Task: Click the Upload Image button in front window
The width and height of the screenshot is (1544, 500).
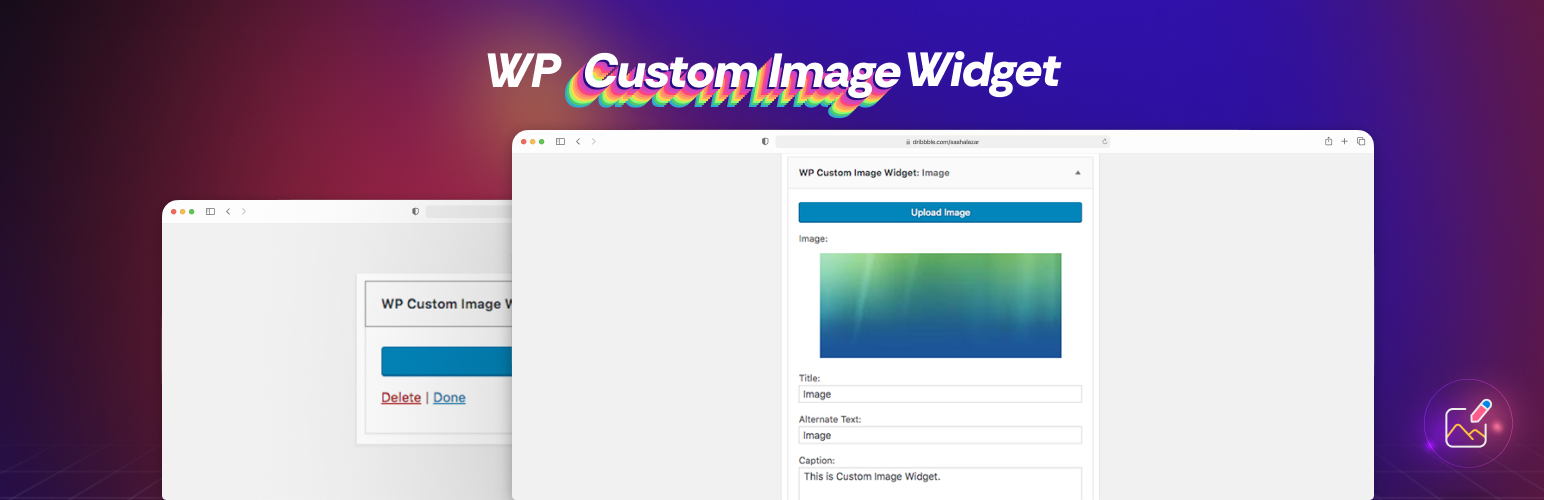Action: point(940,212)
